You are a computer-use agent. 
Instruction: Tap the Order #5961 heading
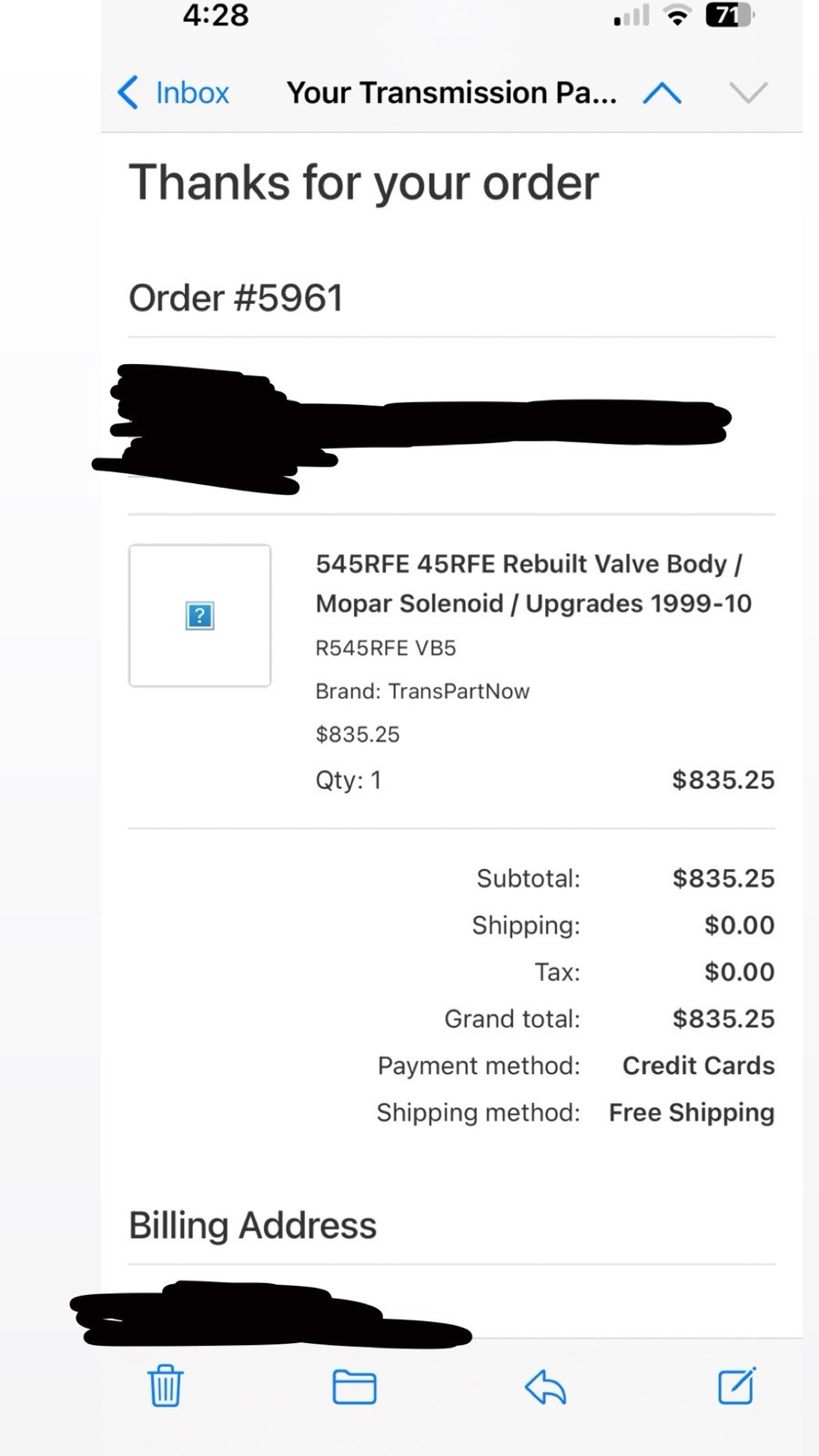pyautogui.click(x=236, y=298)
